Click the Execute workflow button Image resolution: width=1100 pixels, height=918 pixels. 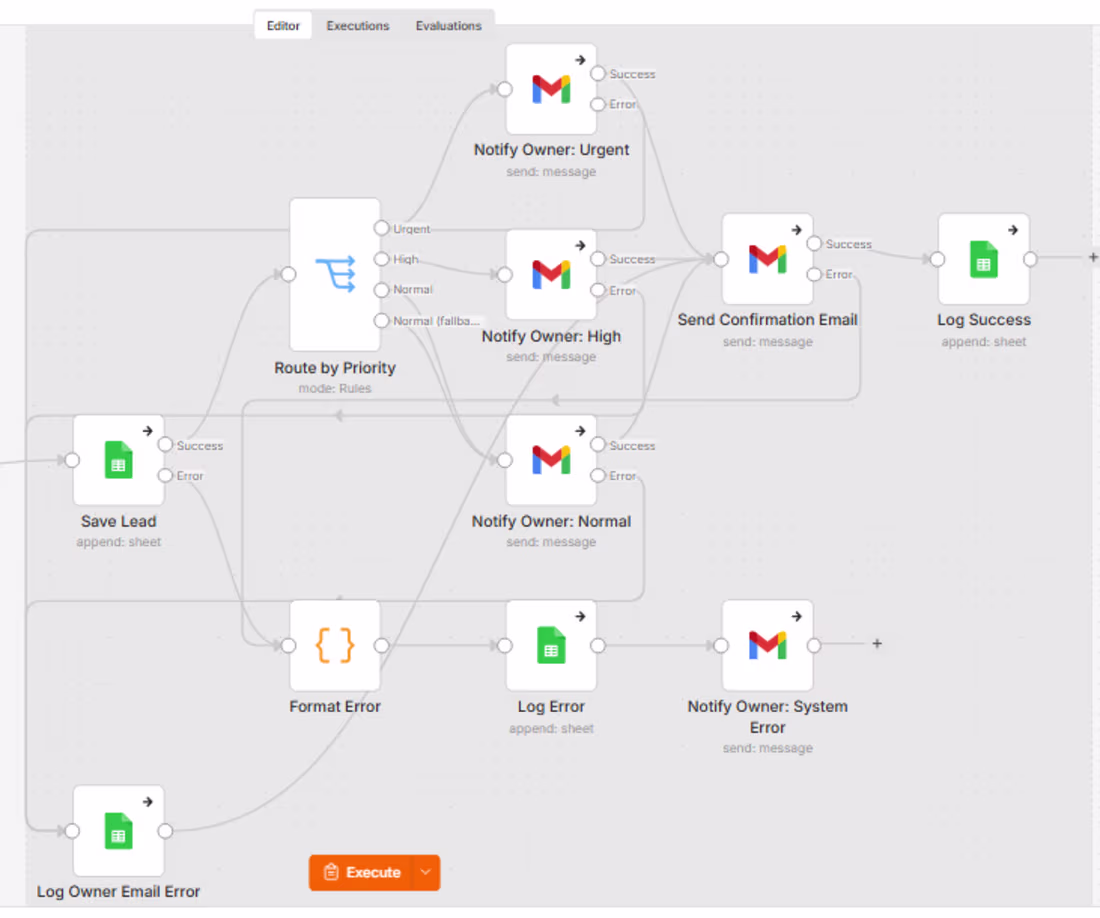pyautogui.click(x=361, y=872)
